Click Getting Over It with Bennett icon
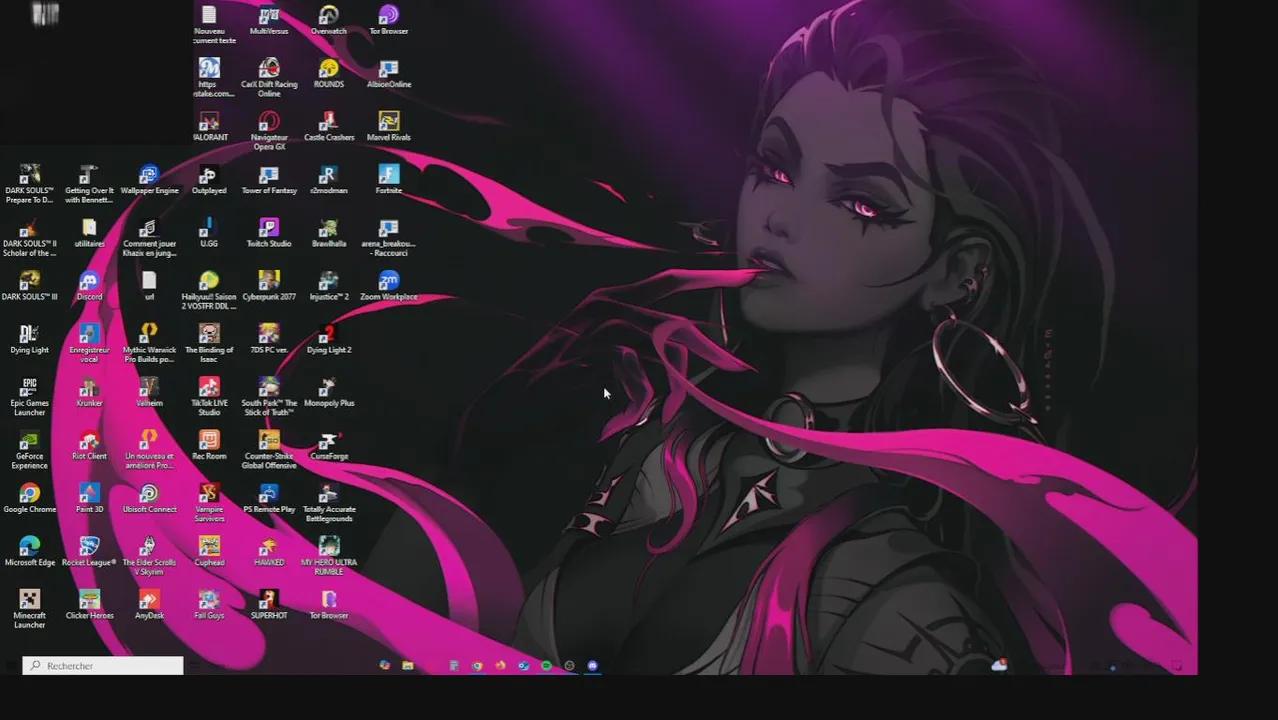 click(89, 184)
